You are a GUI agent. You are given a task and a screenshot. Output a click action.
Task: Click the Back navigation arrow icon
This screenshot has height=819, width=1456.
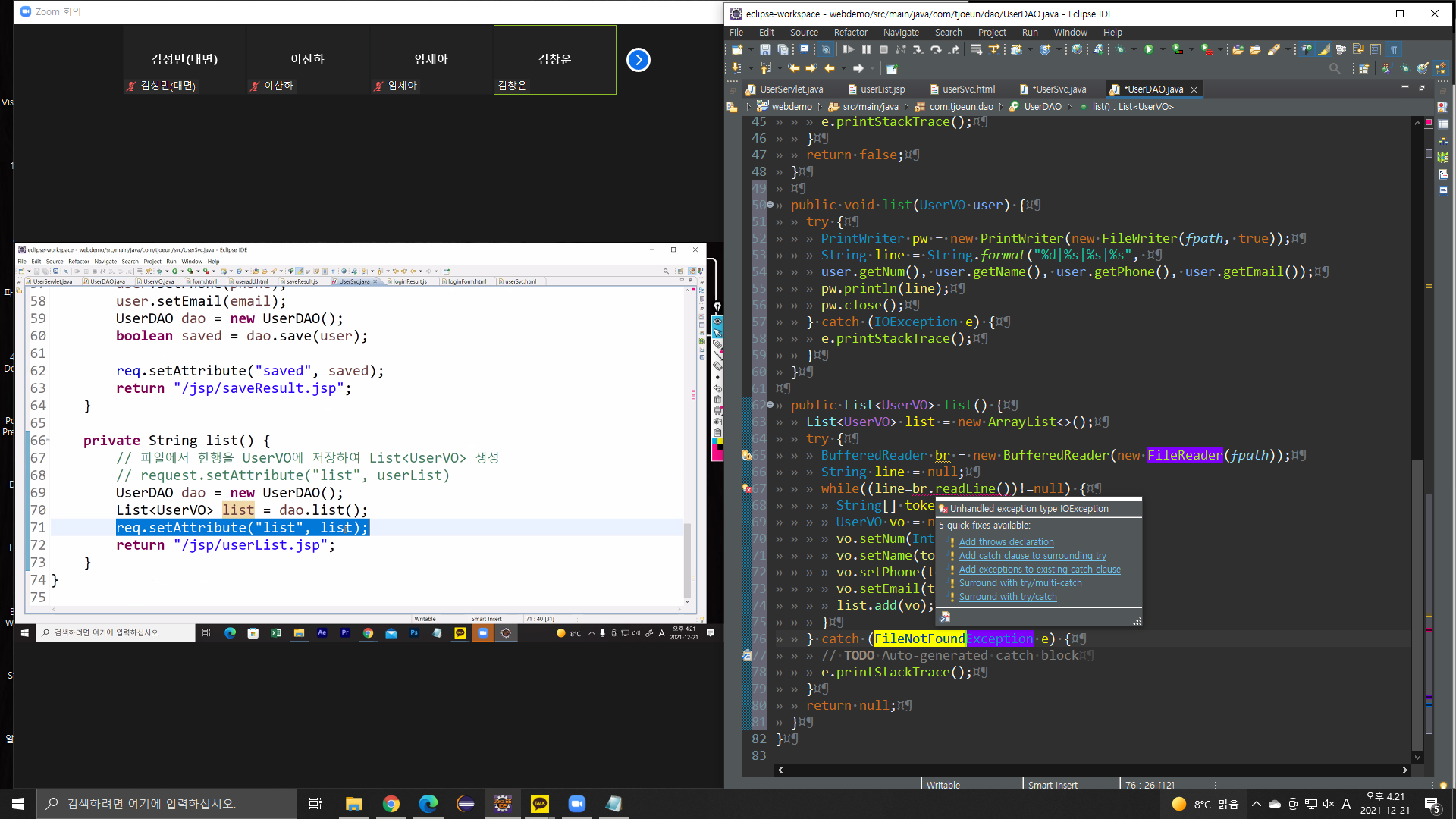[829, 68]
